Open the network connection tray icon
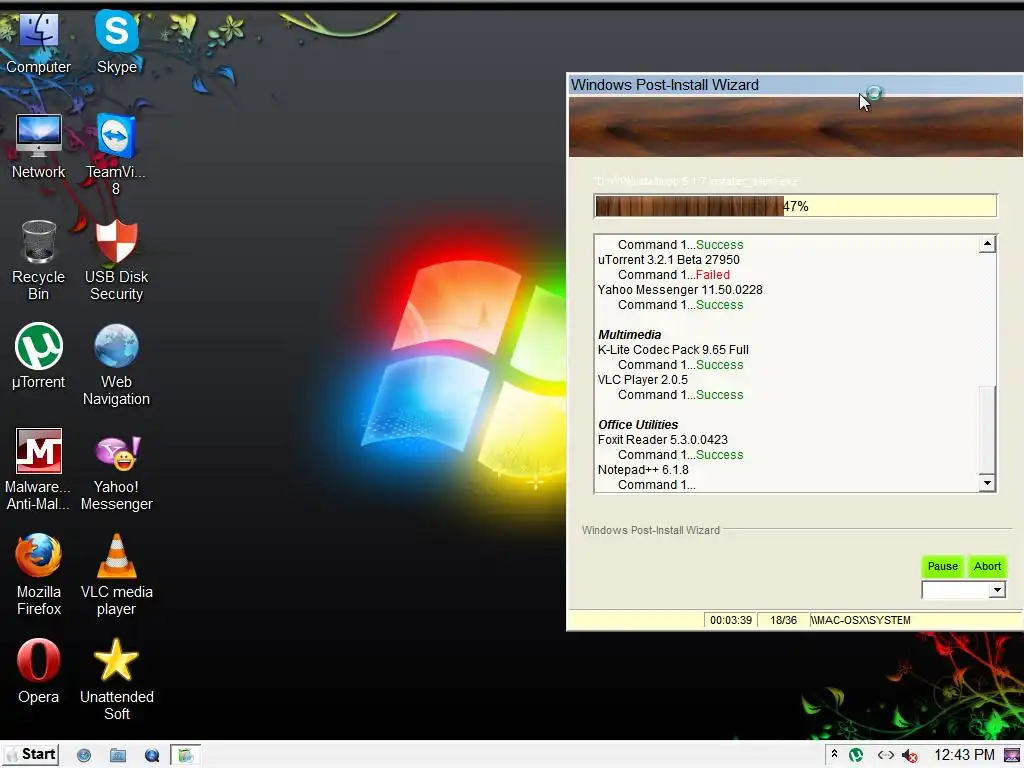The height and width of the screenshot is (768, 1024). point(886,755)
